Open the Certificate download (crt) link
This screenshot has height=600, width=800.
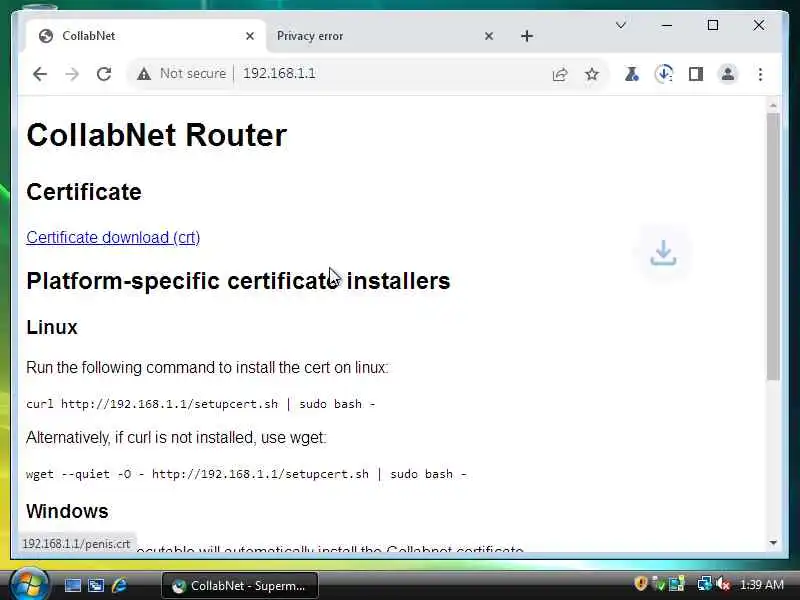pos(113,237)
